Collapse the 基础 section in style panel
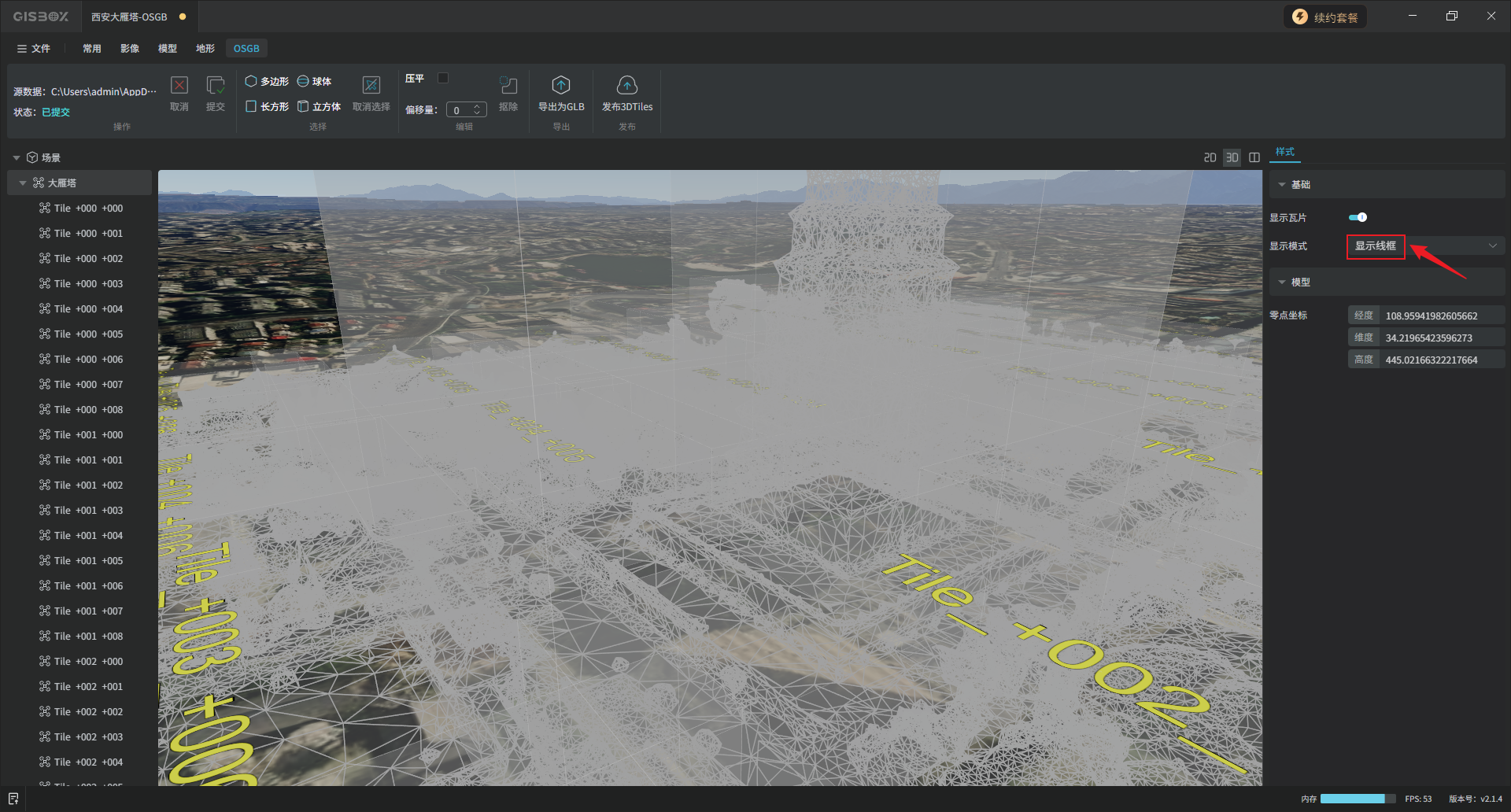This screenshot has width=1511, height=812. pyautogui.click(x=1282, y=185)
